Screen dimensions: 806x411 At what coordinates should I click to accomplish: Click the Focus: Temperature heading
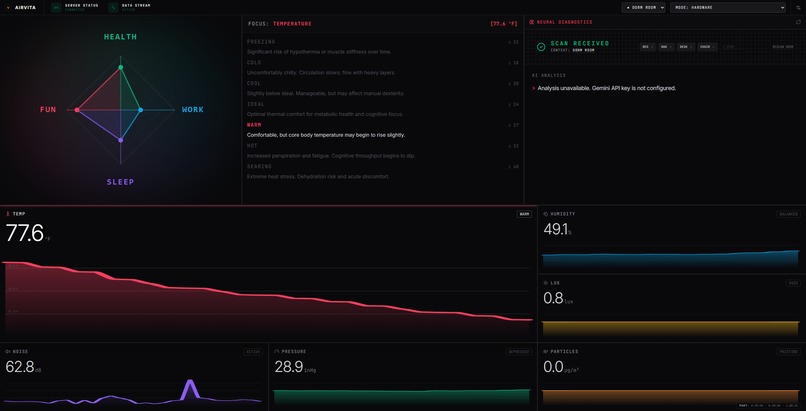click(280, 24)
